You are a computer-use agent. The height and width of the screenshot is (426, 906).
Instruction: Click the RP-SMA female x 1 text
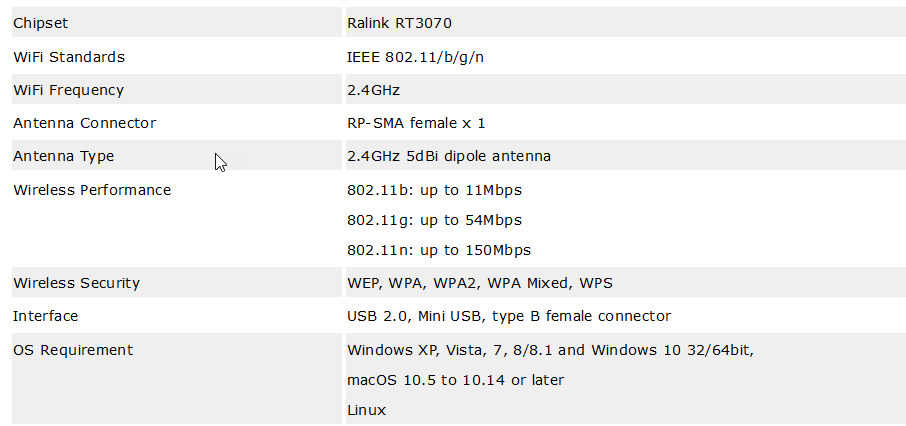click(416, 123)
